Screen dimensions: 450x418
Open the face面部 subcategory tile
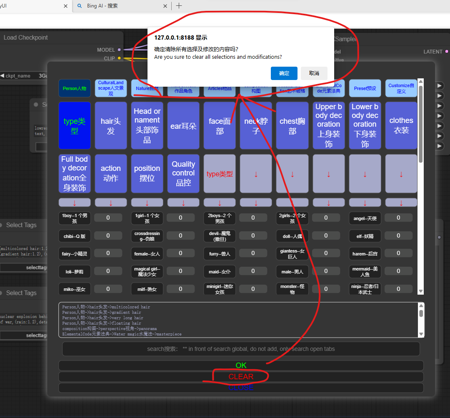220,126
